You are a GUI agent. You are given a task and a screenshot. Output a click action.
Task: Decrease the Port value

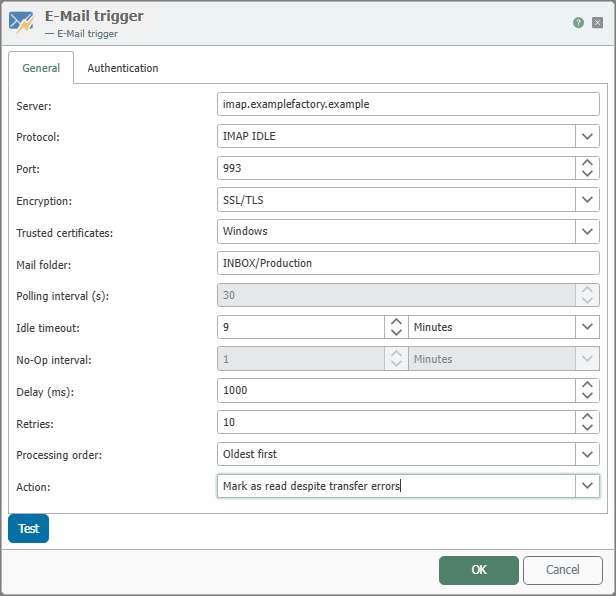587,174
